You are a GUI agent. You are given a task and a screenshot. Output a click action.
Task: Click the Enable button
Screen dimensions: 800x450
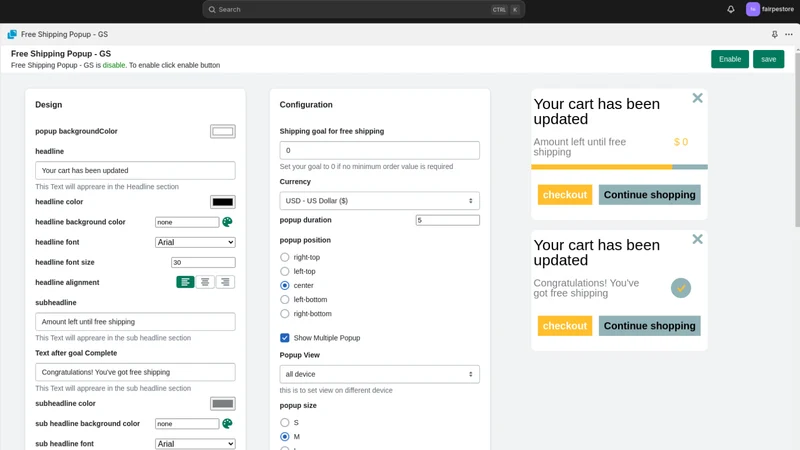point(730,59)
